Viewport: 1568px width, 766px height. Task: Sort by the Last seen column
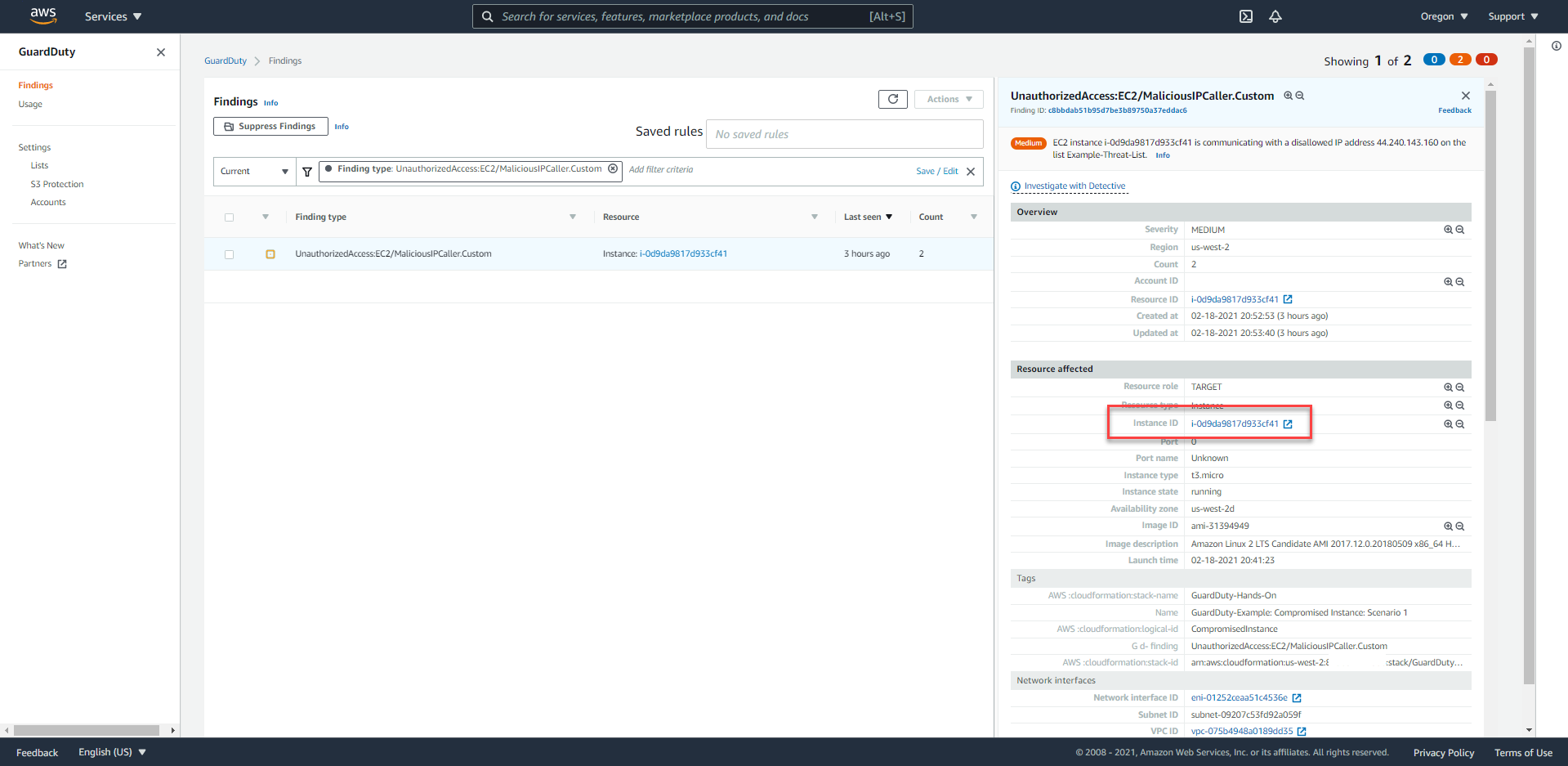(868, 217)
